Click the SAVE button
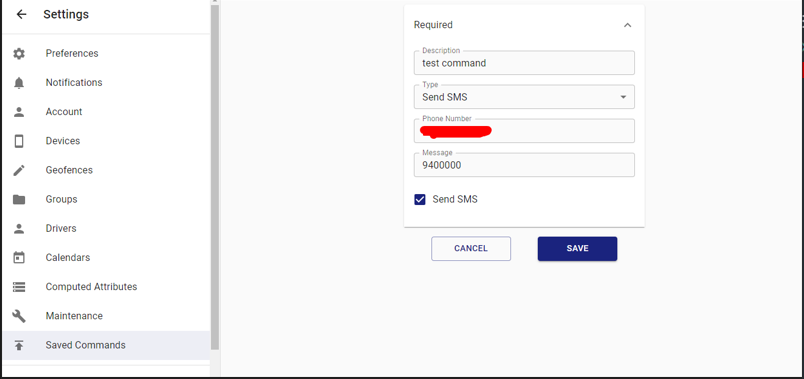The image size is (804, 379). tap(577, 249)
